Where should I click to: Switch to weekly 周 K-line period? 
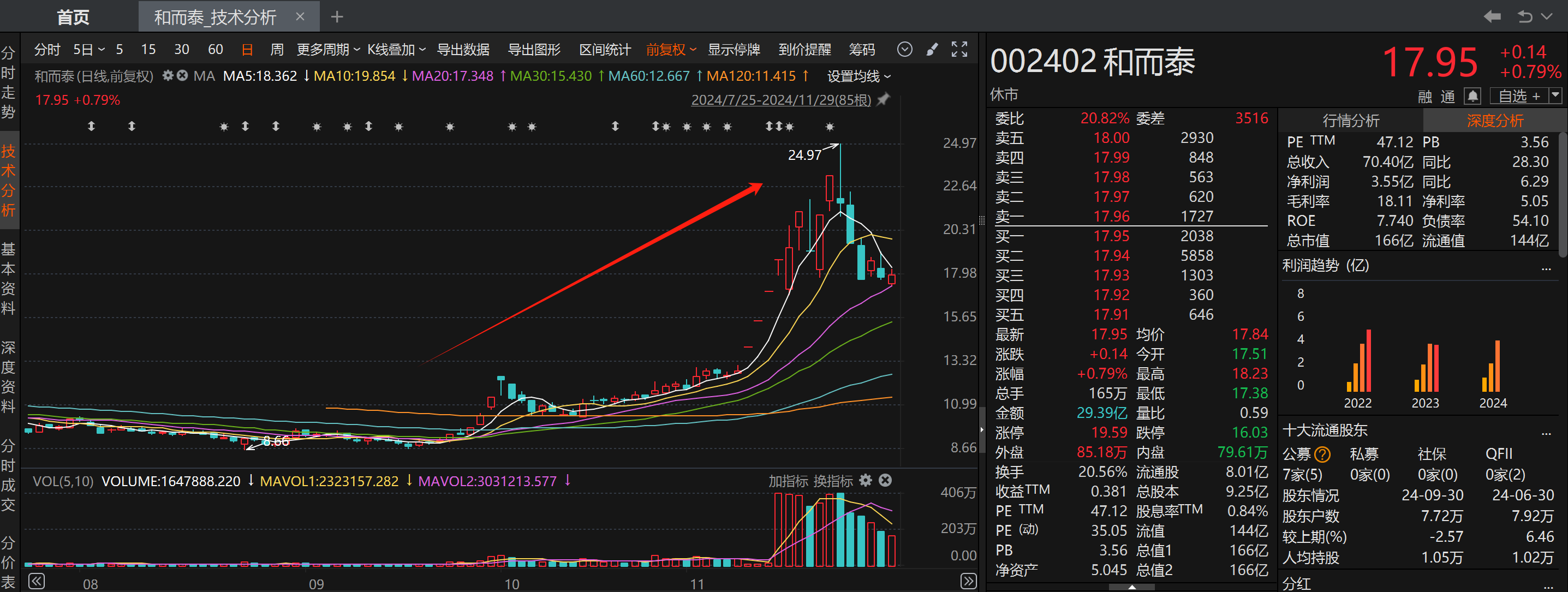pos(277,49)
